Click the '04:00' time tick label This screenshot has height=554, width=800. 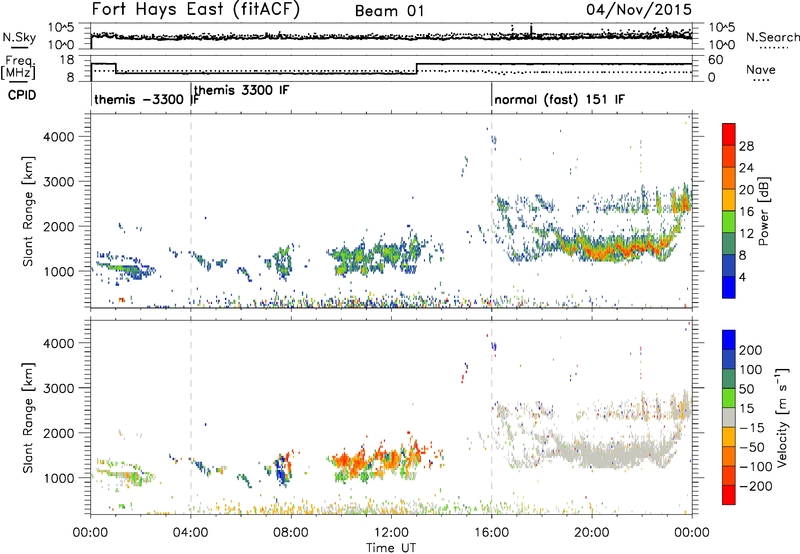pyautogui.click(x=190, y=533)
